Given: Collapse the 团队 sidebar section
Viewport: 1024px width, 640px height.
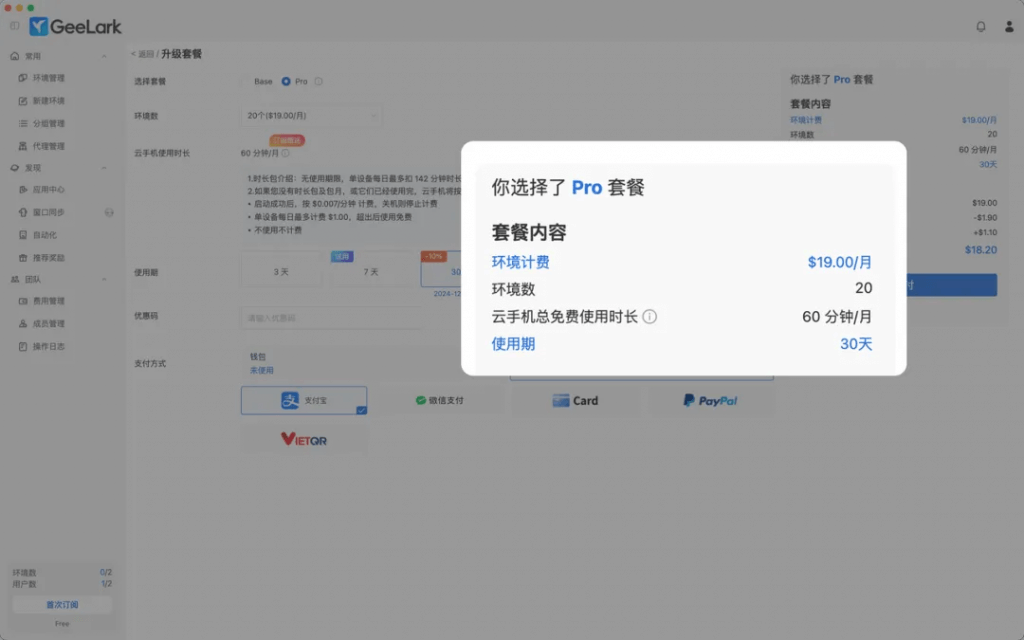Looking at the screenshot, I should 103,279.
